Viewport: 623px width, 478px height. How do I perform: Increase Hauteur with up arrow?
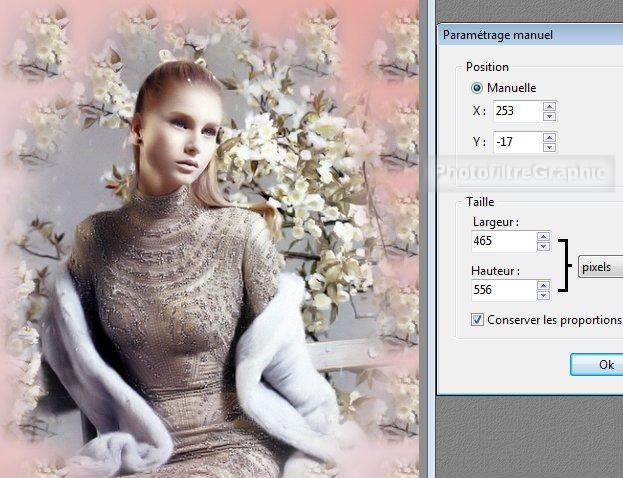click(543, 285)
